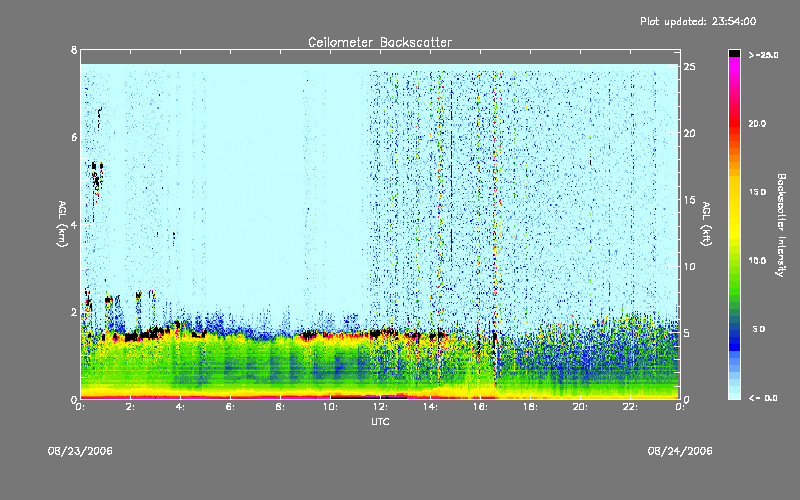Click the '20' tick on right kft axis

tap(690, 133)
